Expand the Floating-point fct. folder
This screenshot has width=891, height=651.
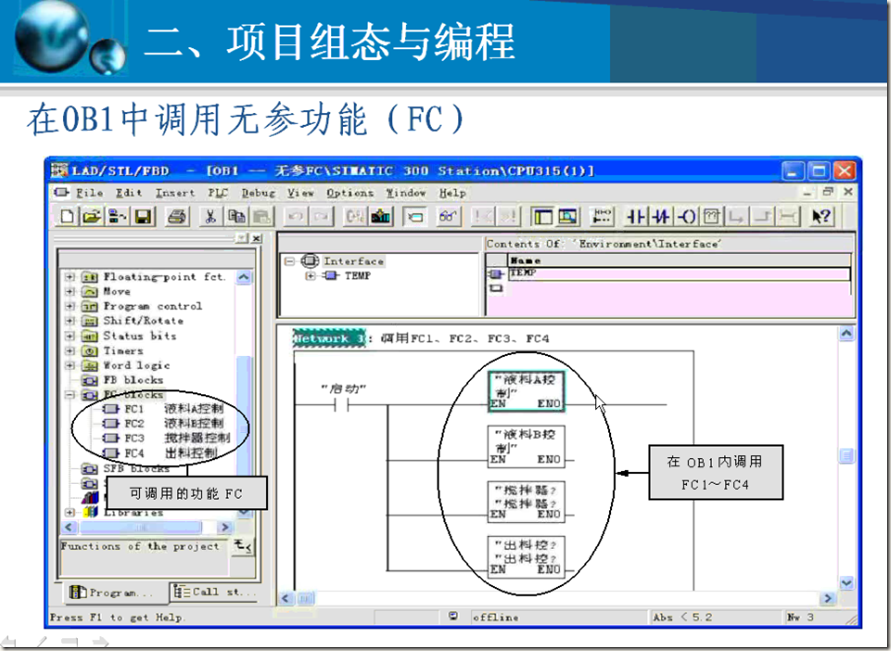pyautogui.click(x=70, y=277)
